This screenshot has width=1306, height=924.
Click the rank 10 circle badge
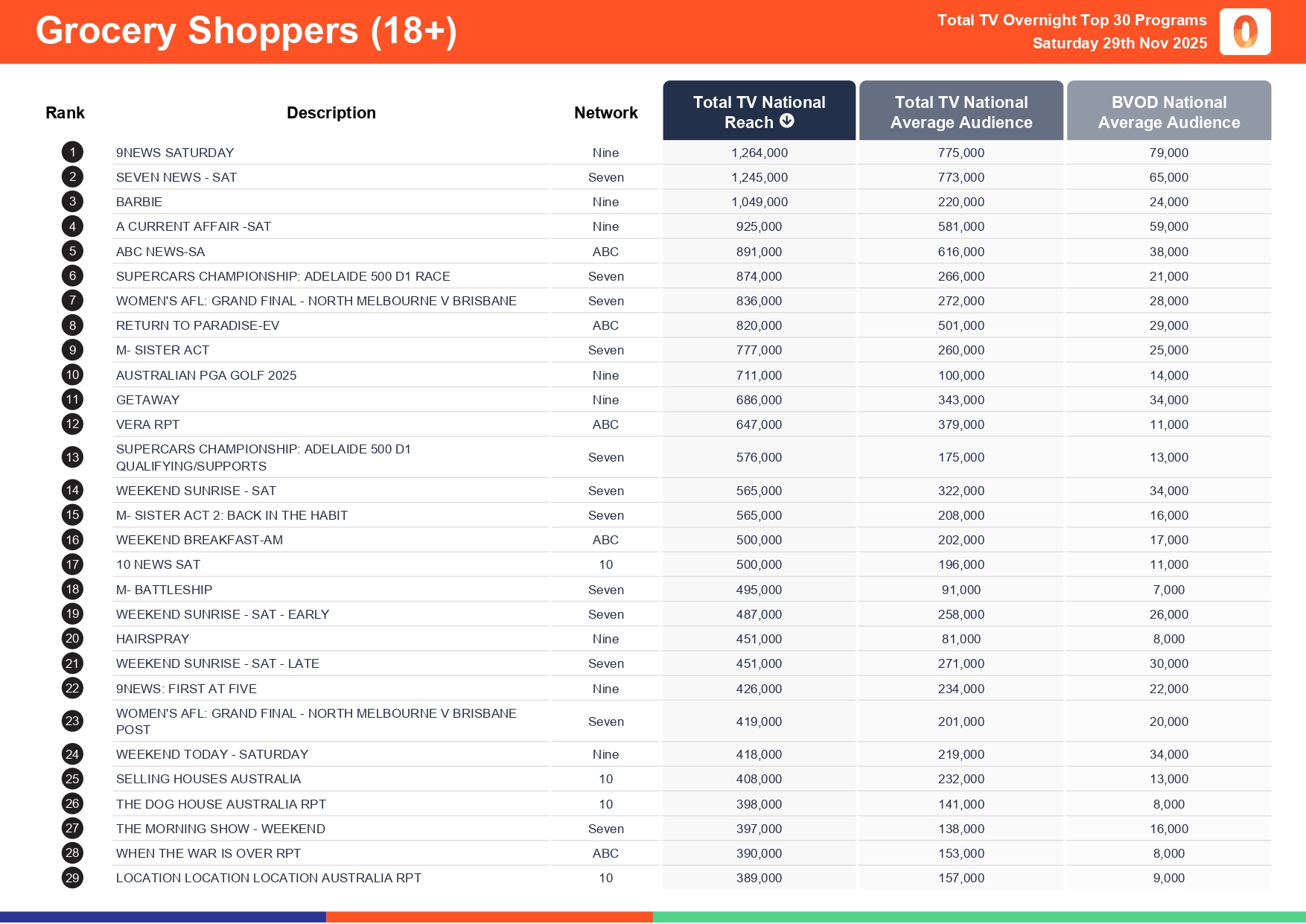72,375
